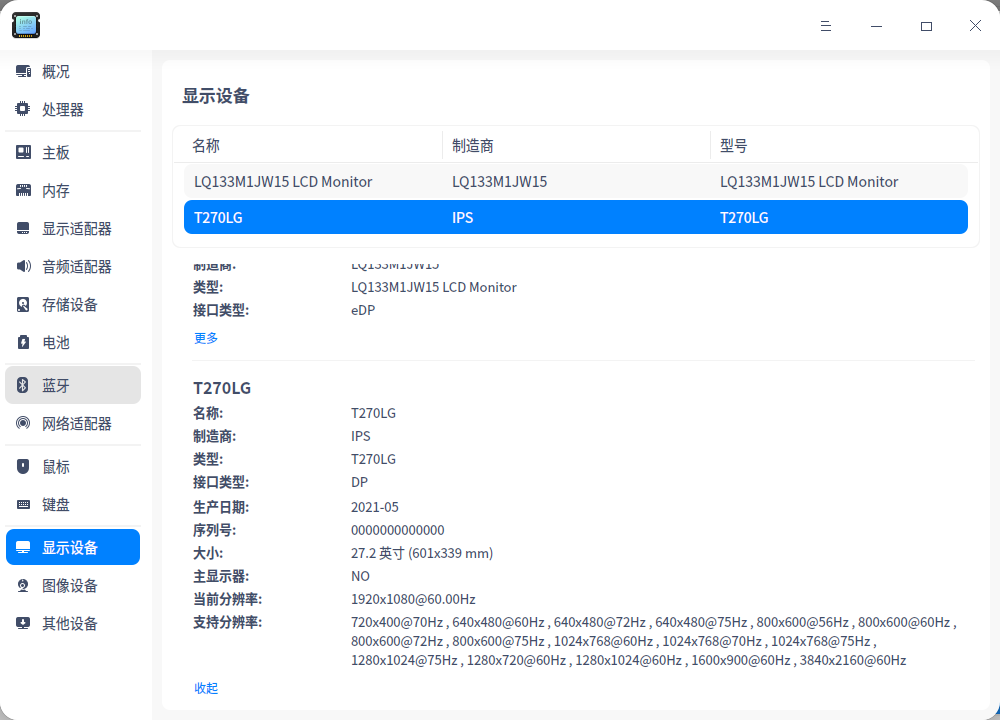Click the battery (电池) icon
The height and width of the screenshot is (720, 1000).
23,343
